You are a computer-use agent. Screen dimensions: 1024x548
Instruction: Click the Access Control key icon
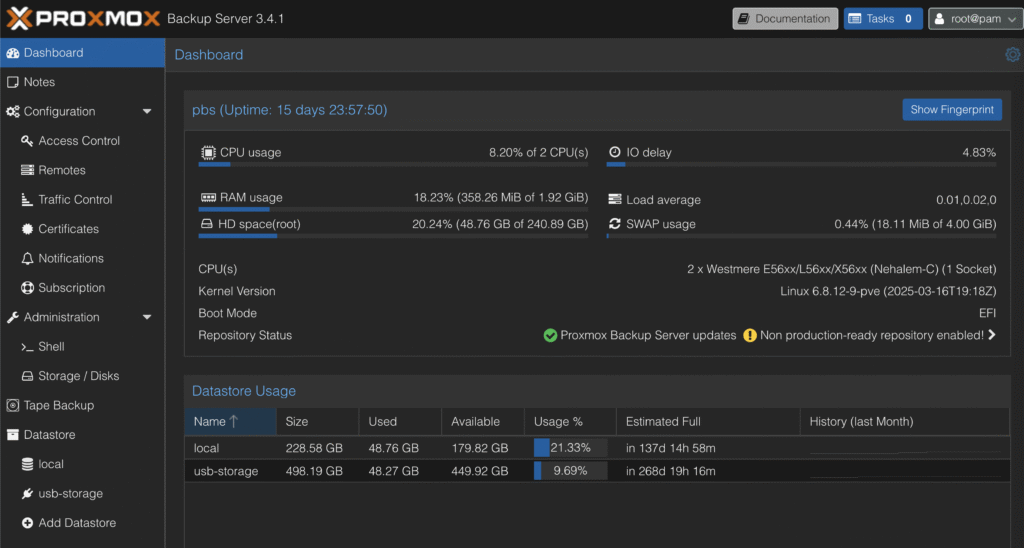coord(27,141)
